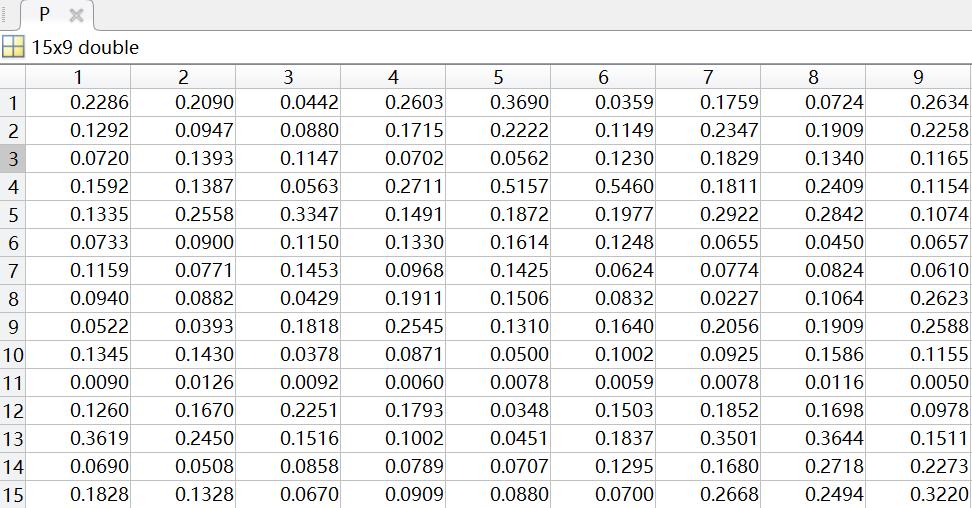Close the P variable tab

[x=76, y=16]
